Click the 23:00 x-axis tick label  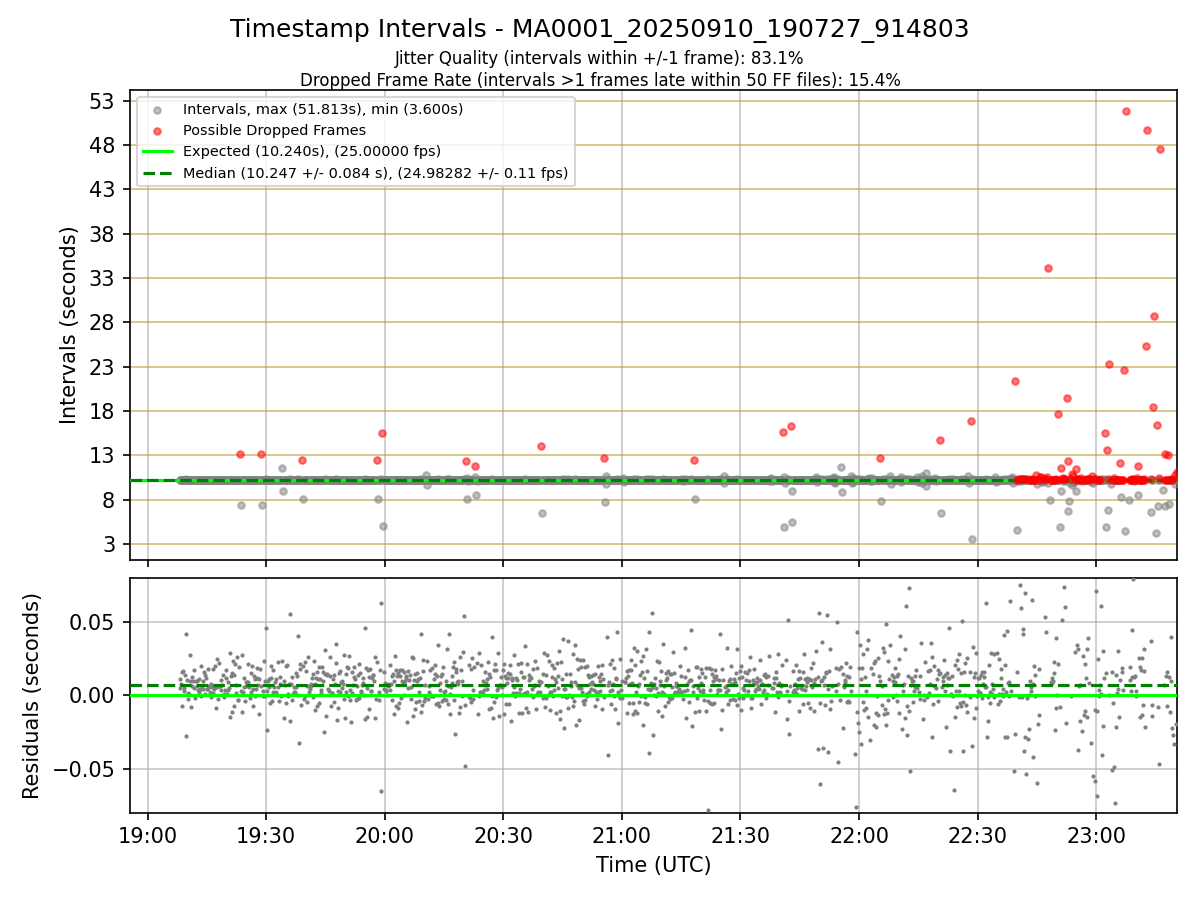1096,834
